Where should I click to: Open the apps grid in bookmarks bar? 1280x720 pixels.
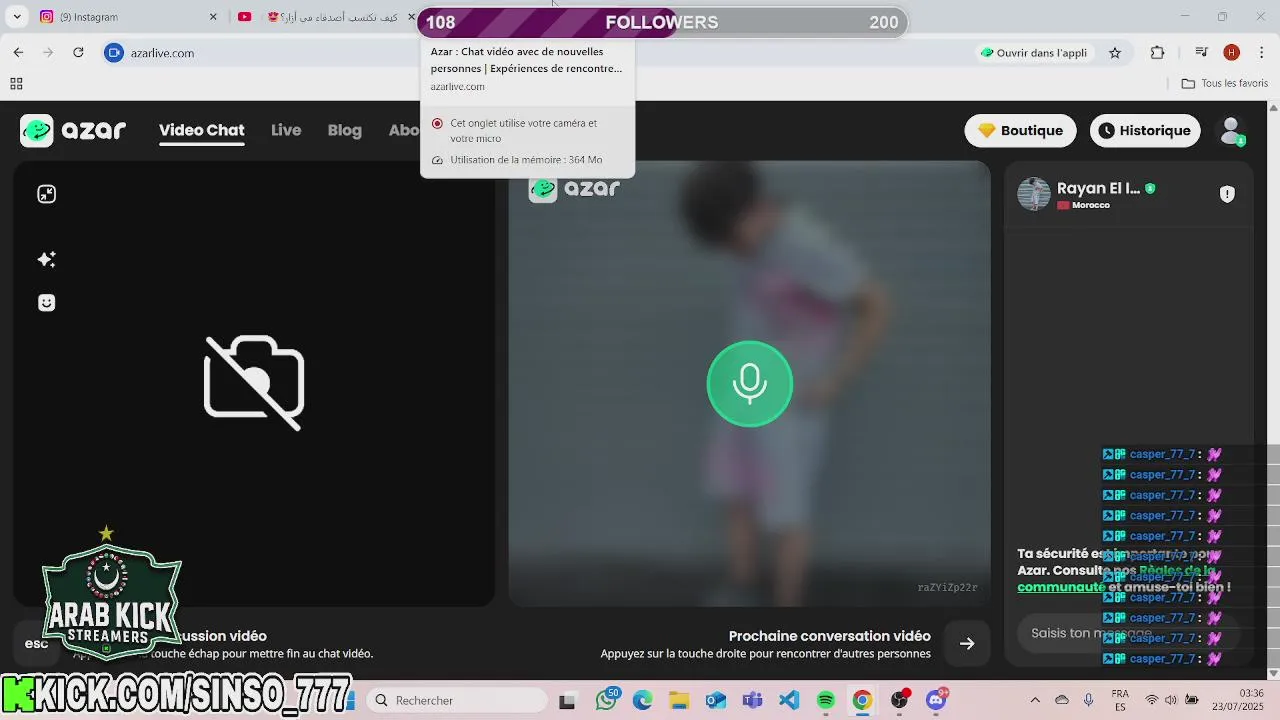[x=16, y=84]
